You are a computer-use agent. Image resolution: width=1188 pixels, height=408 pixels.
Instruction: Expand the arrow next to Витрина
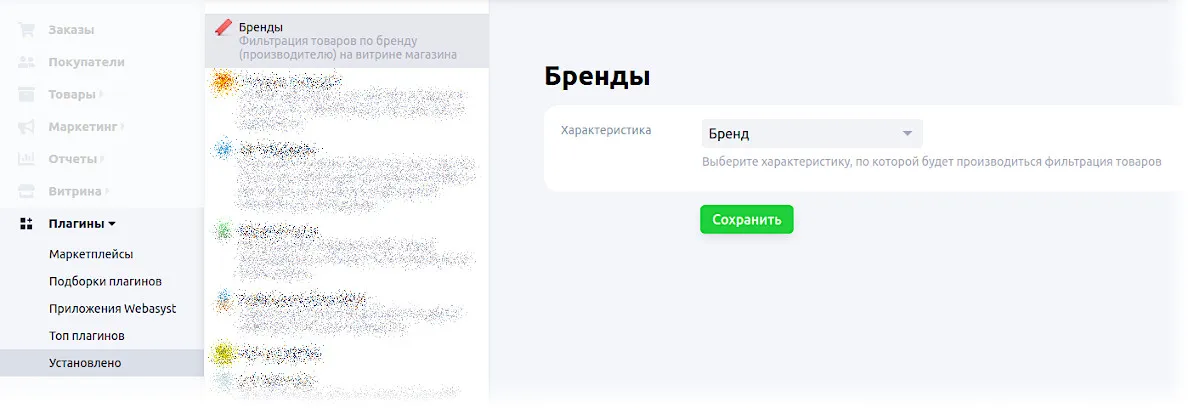[x=108, y=191]
